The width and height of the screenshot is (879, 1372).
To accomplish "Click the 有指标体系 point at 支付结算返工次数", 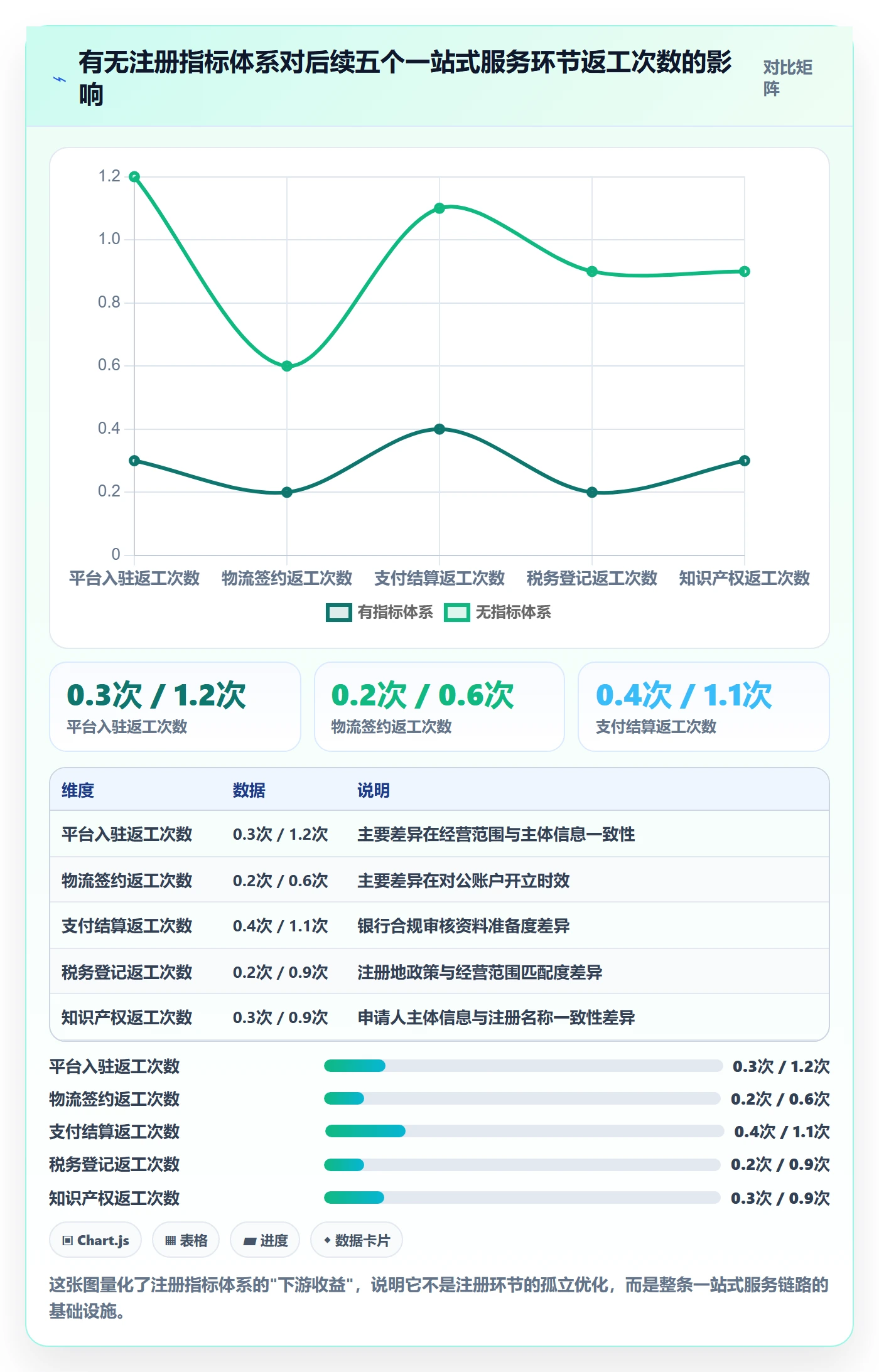I will (439, 429).
